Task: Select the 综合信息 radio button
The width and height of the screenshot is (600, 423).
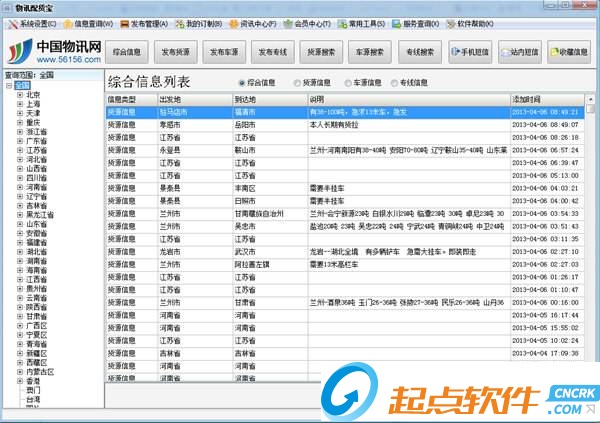Action: pyautogui.click(x=242, y=83)
